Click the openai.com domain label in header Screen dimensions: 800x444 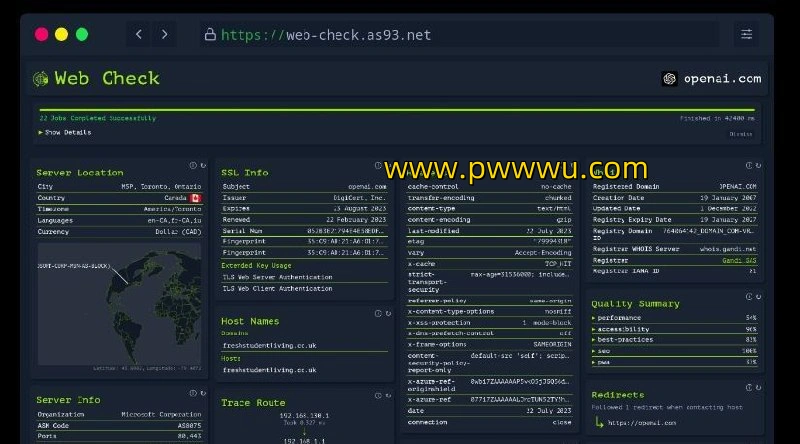pos(722,79)
